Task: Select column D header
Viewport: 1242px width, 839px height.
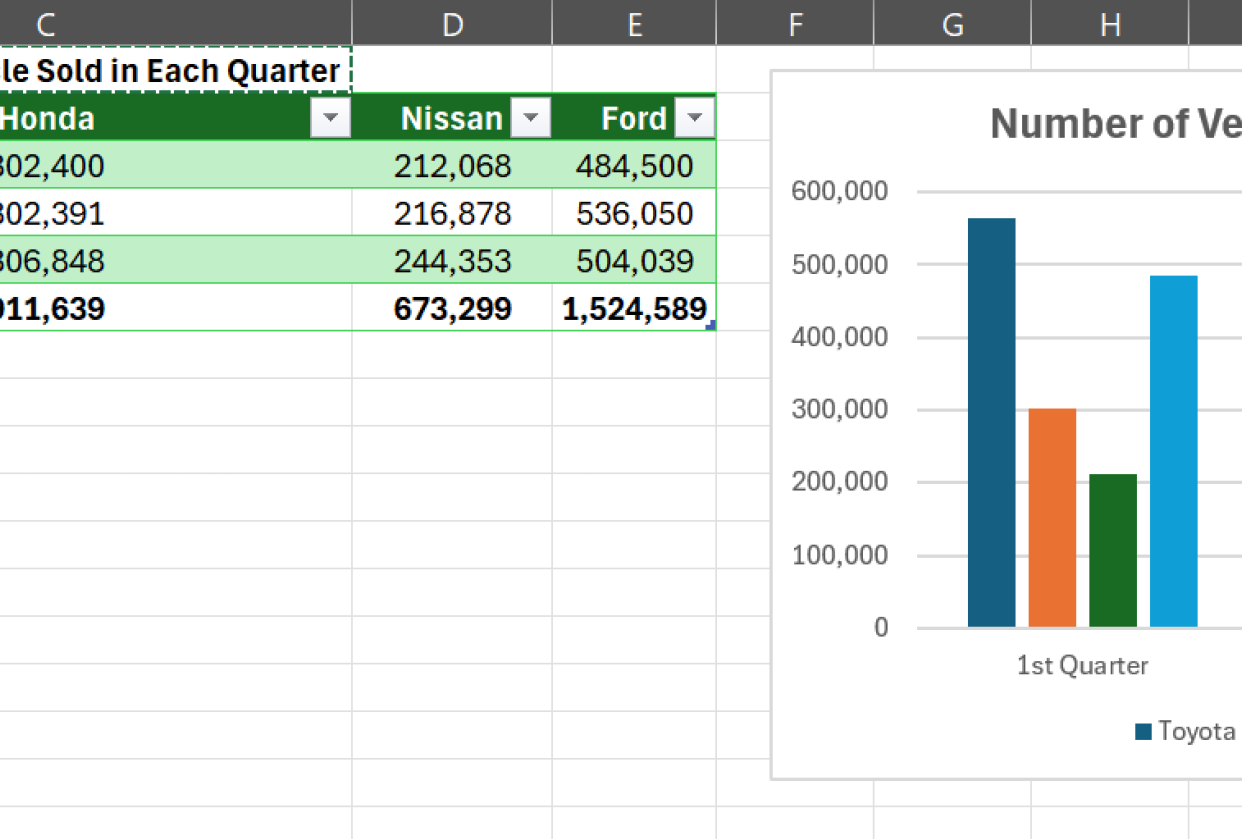Action: coord(452,23)
